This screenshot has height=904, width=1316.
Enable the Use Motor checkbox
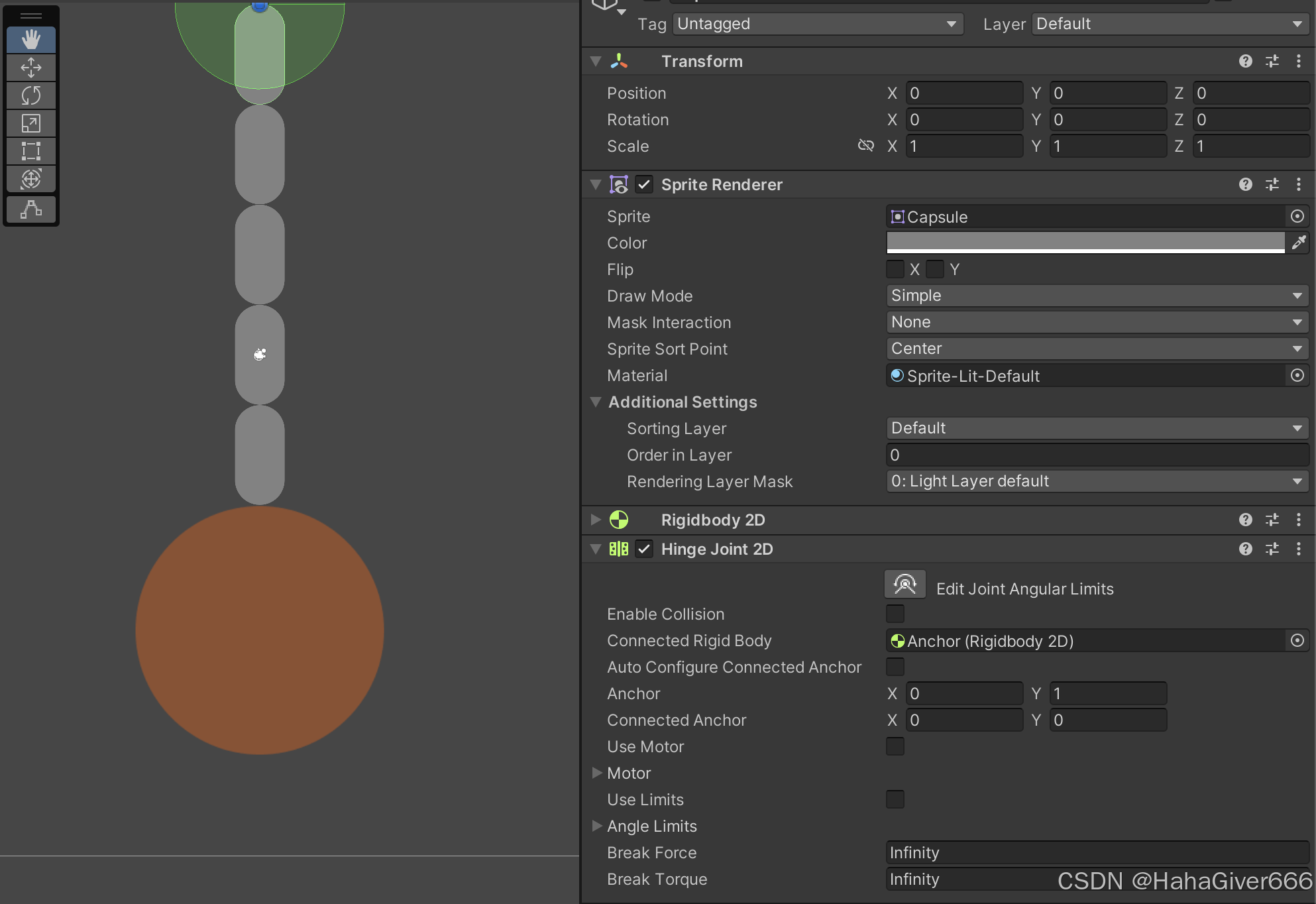click(x=895, y=746)
